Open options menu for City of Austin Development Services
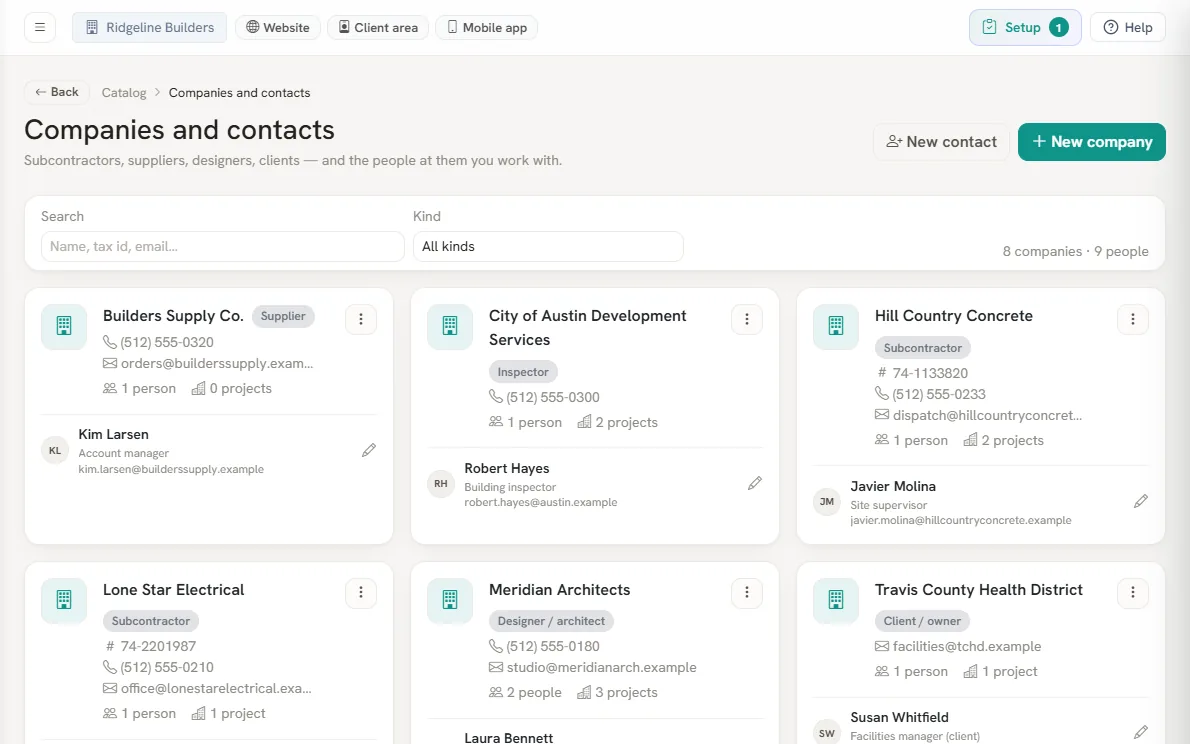 tap(747, 319)
